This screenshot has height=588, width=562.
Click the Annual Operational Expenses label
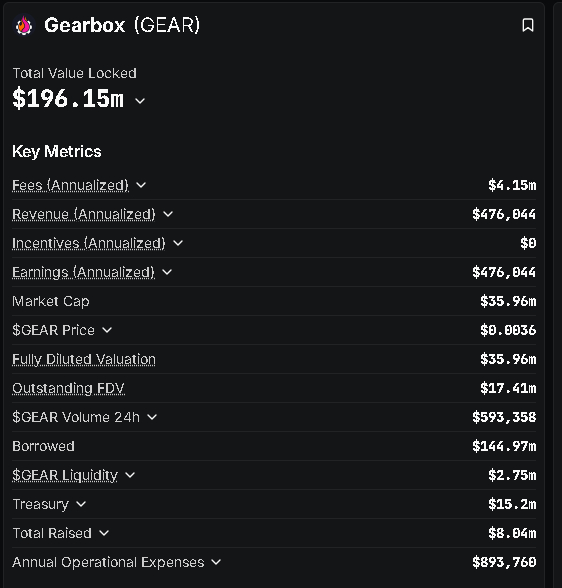click(108, 562)
